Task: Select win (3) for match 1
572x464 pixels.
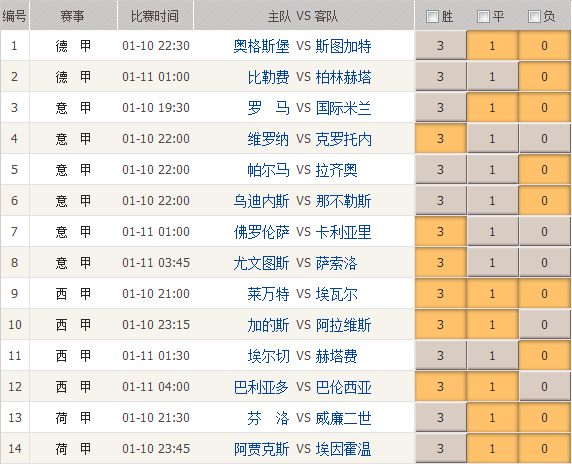Action: (x=441, y=46)
